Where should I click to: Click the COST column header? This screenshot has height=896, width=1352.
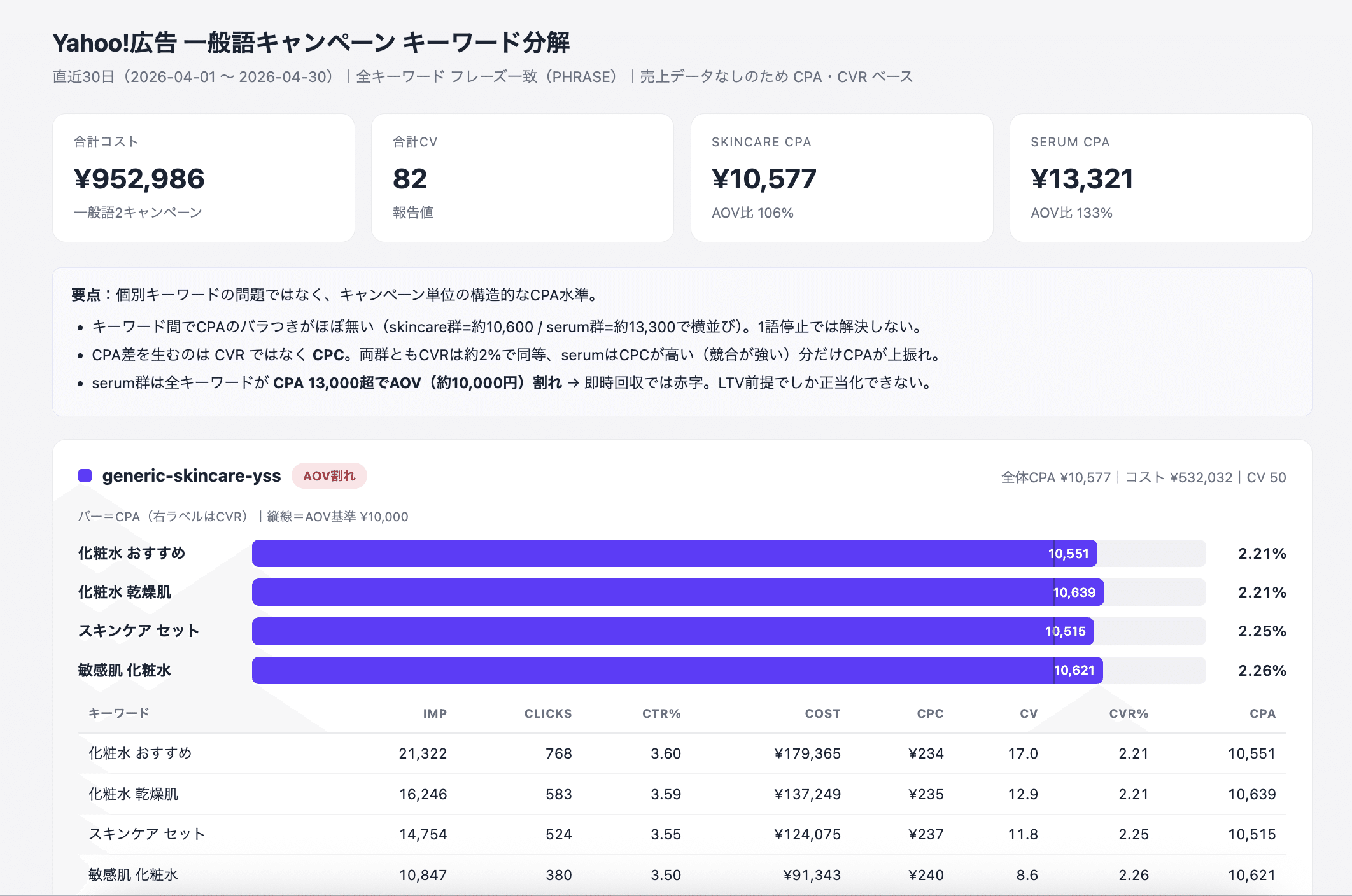822,714
